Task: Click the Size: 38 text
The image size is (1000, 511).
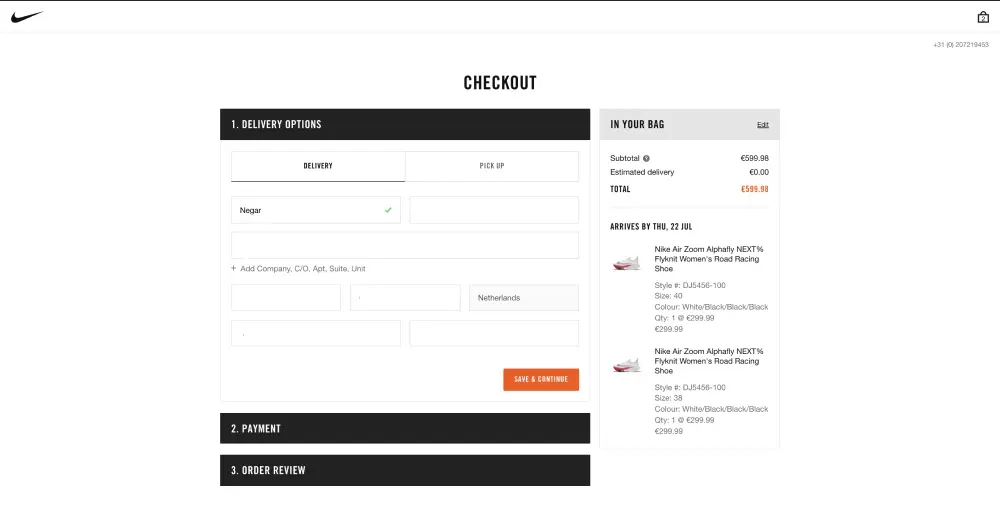Action: (668, 398)
